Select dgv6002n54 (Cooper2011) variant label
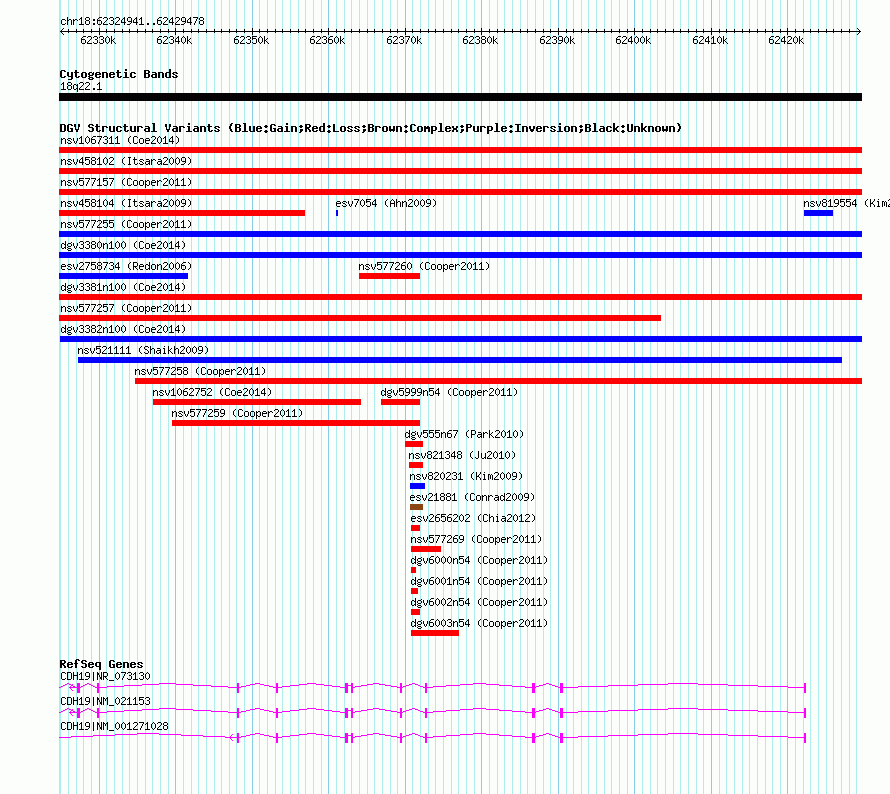The height and width of the screenshot is (794, 890). coord(479,602)
